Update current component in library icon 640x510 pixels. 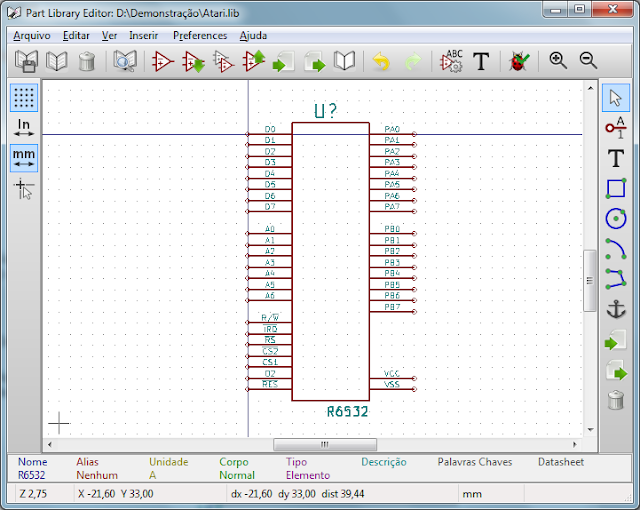[253, 62]
